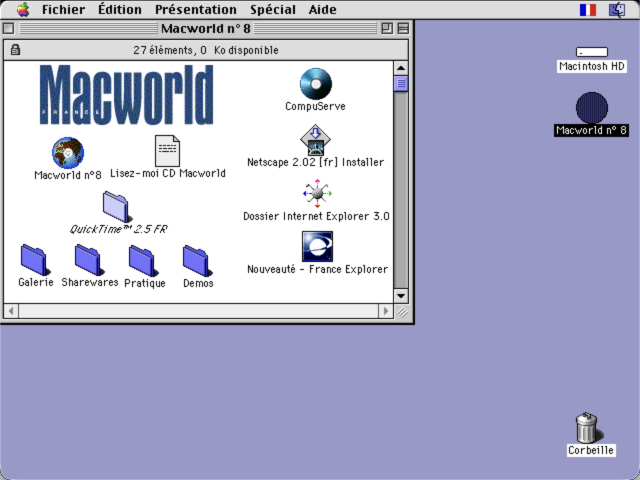This screenshot has width=640, height=480.
Task: Open the Présentation menu
Action: pyautogui.click(x=196, y=9)
